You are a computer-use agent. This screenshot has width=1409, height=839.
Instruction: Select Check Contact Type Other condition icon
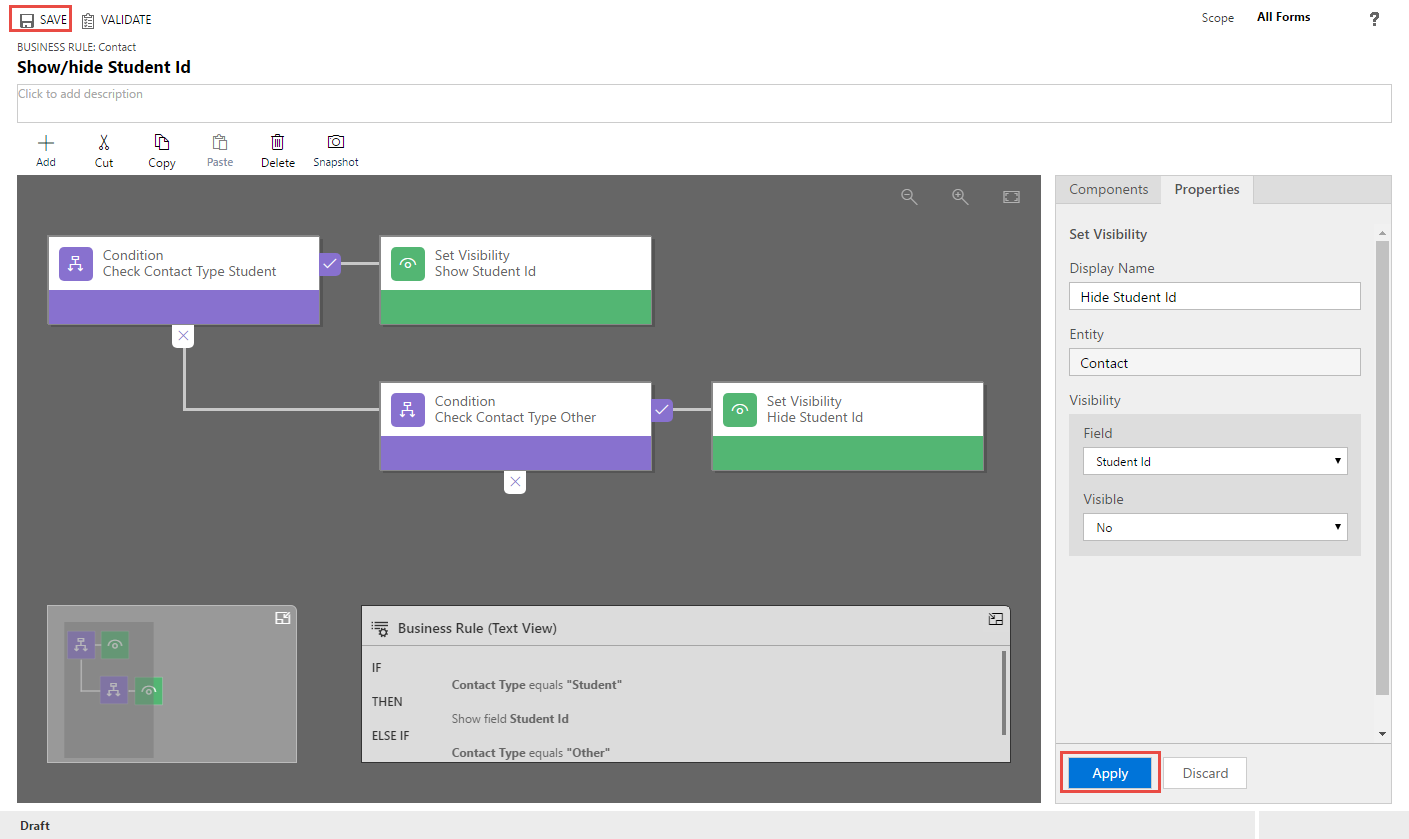pyautogui.click(x=408, y=410)
